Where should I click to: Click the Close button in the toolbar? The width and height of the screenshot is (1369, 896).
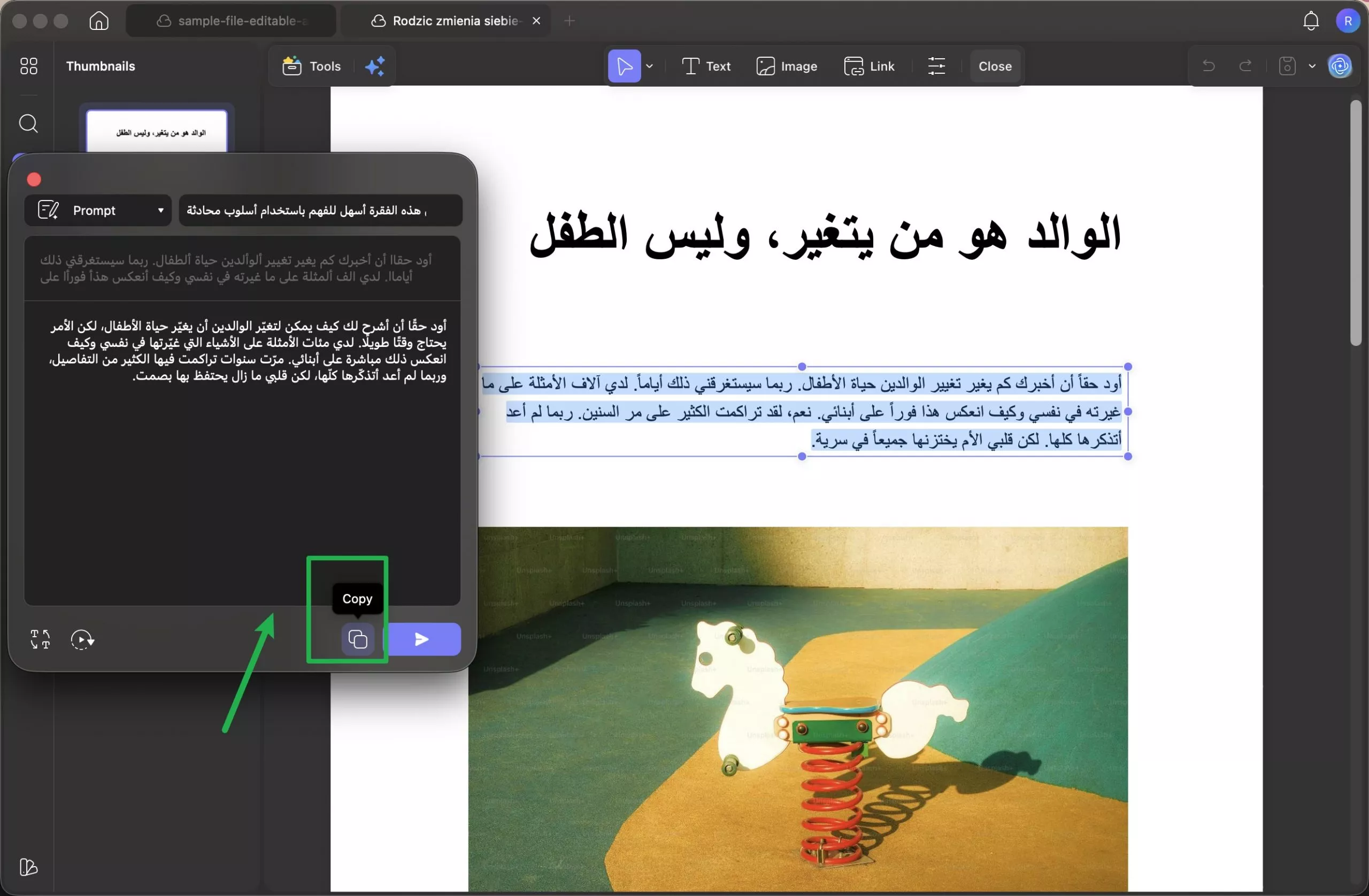tap(994, 66)
